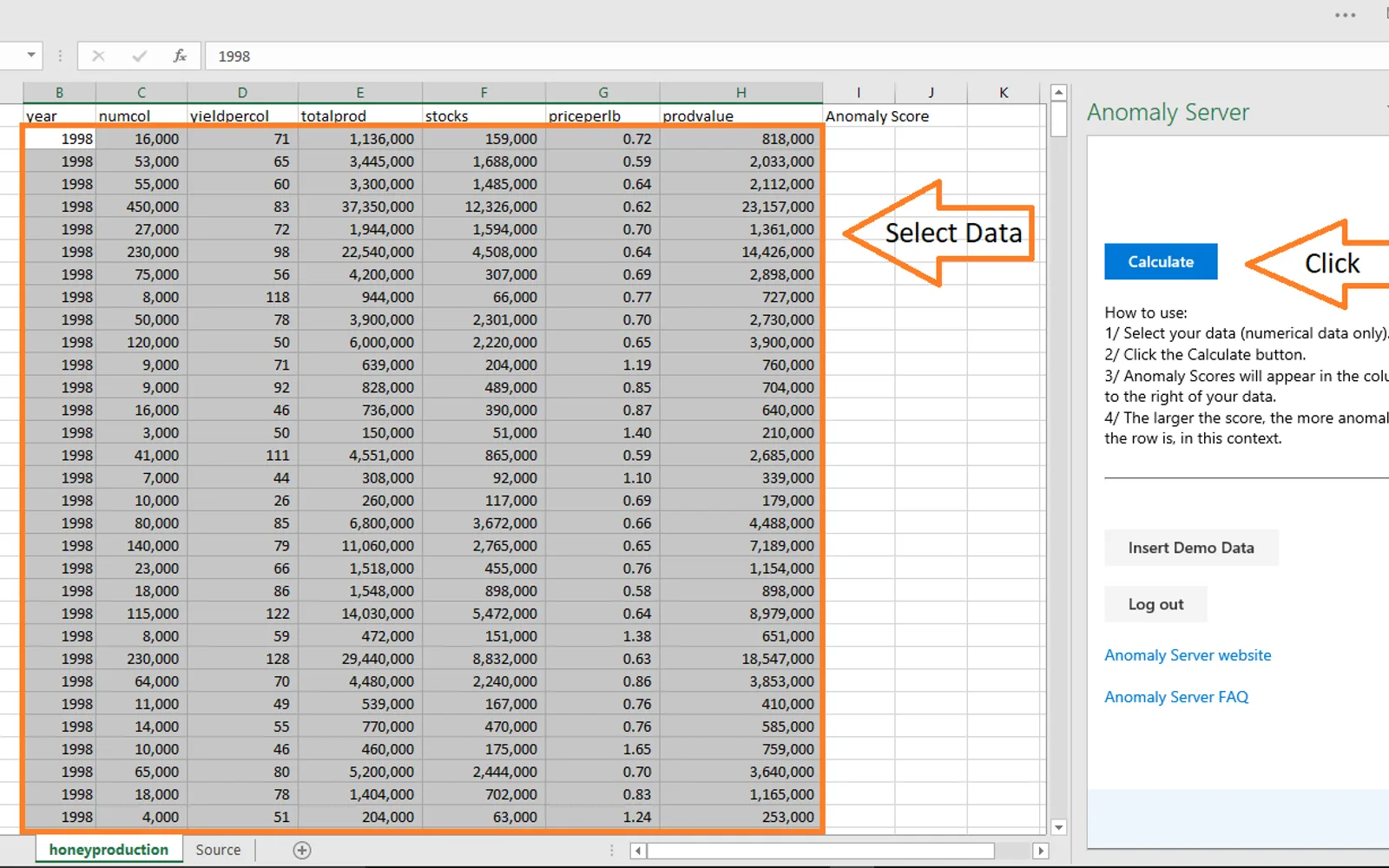
Task: Click the stocks cell '12,326,000'
Action: [x=484, y=207]
